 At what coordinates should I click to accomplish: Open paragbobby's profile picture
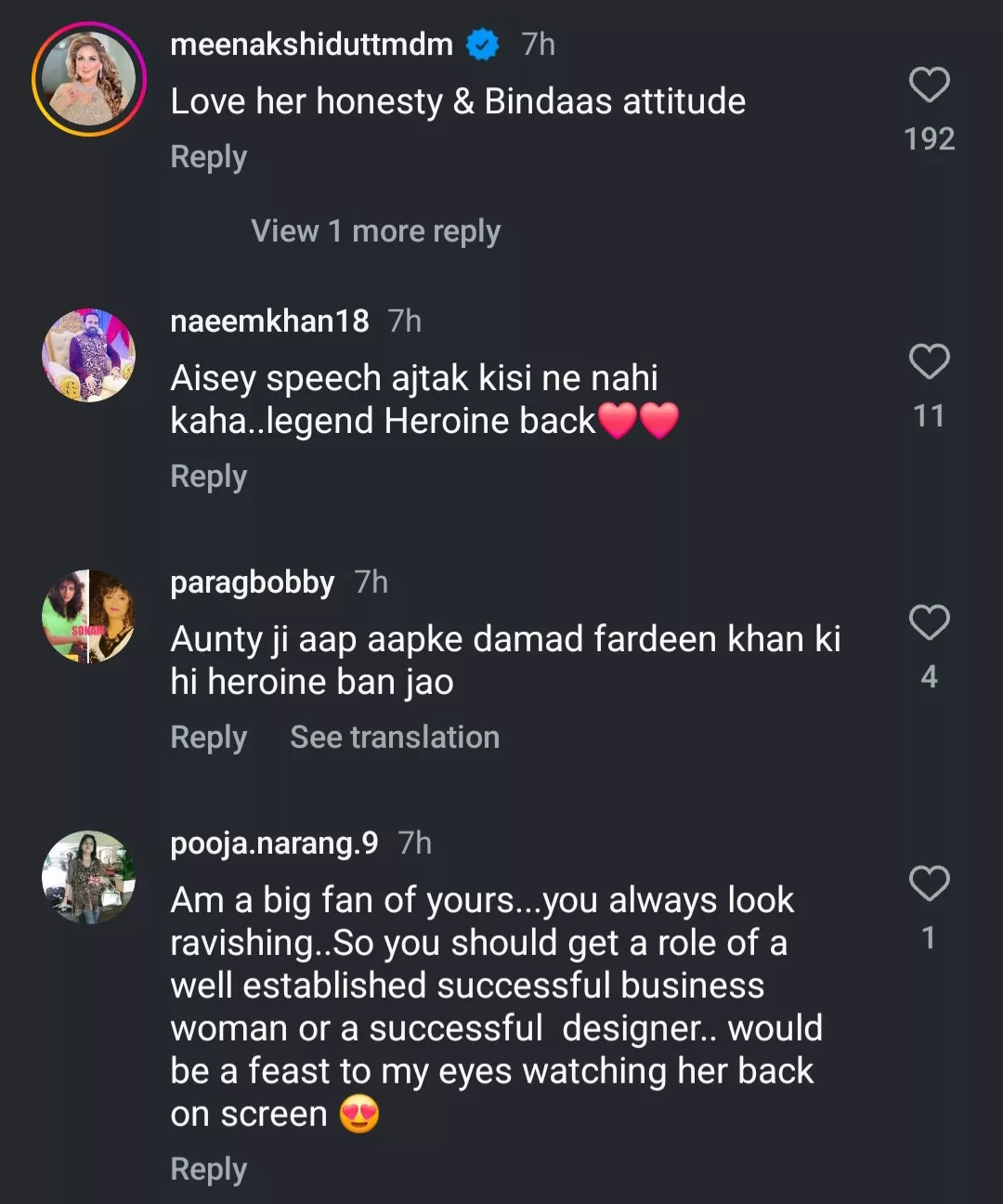point(89,616)
